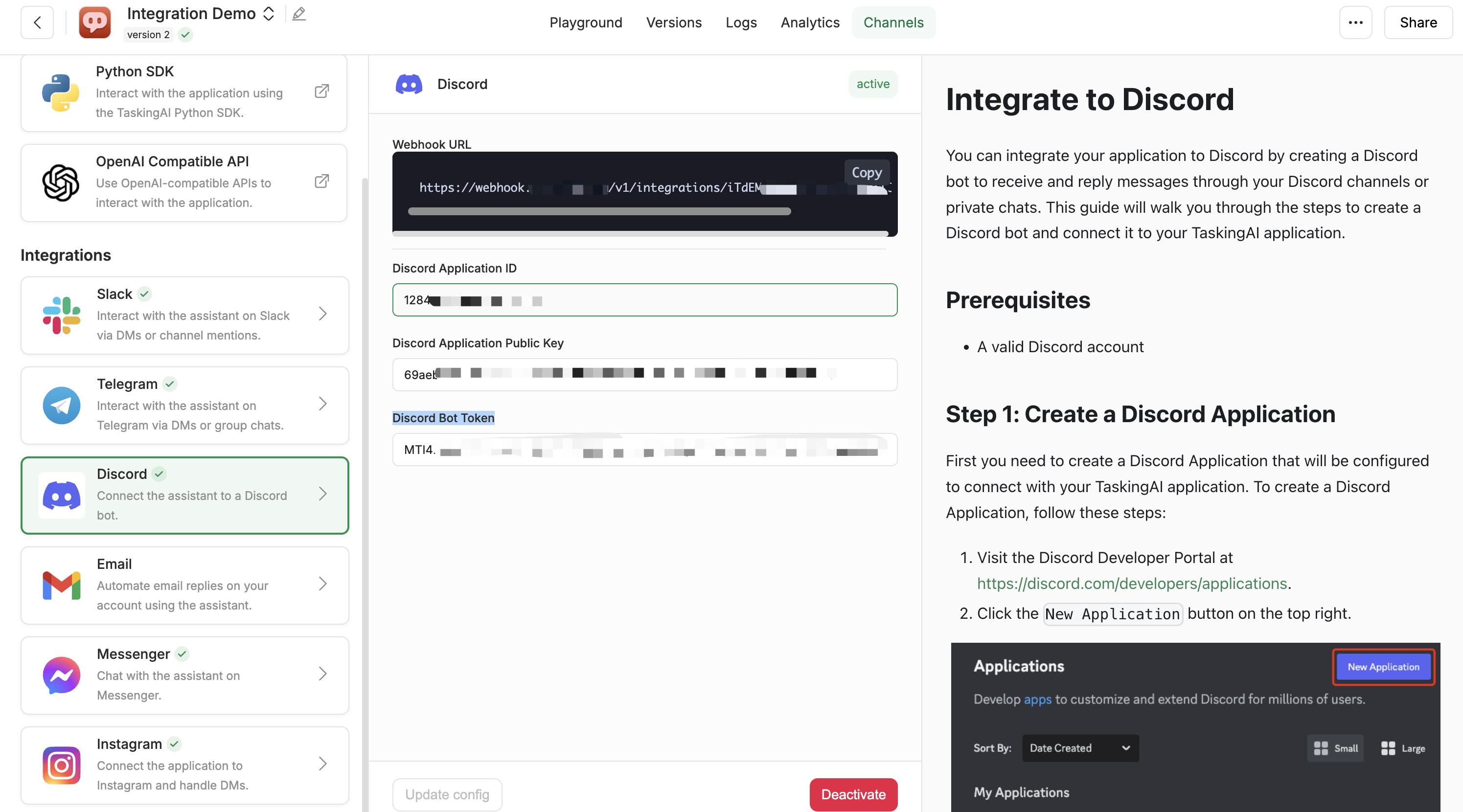Expand the Discord integration chevron
This screenshot has width=1463, height=812.
pyautogui.click(x=322, y=494)
